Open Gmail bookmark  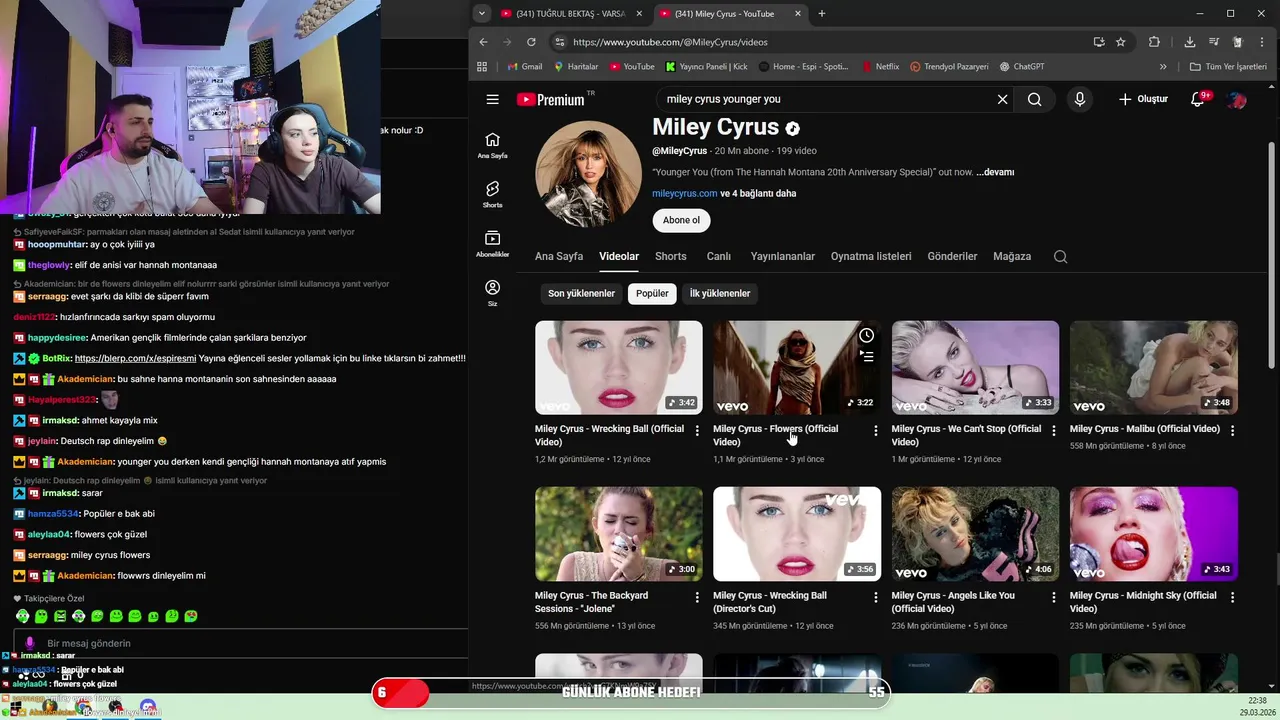[525, 67]
